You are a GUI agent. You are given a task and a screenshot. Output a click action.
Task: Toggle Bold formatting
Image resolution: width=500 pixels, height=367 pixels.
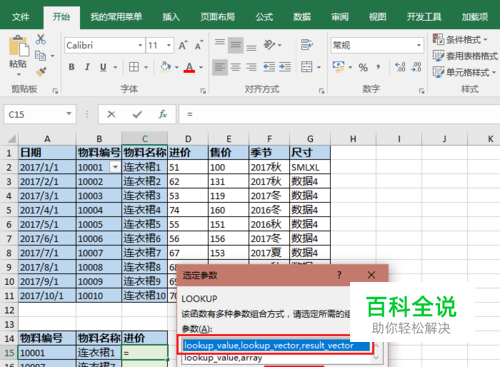[71, 67]
